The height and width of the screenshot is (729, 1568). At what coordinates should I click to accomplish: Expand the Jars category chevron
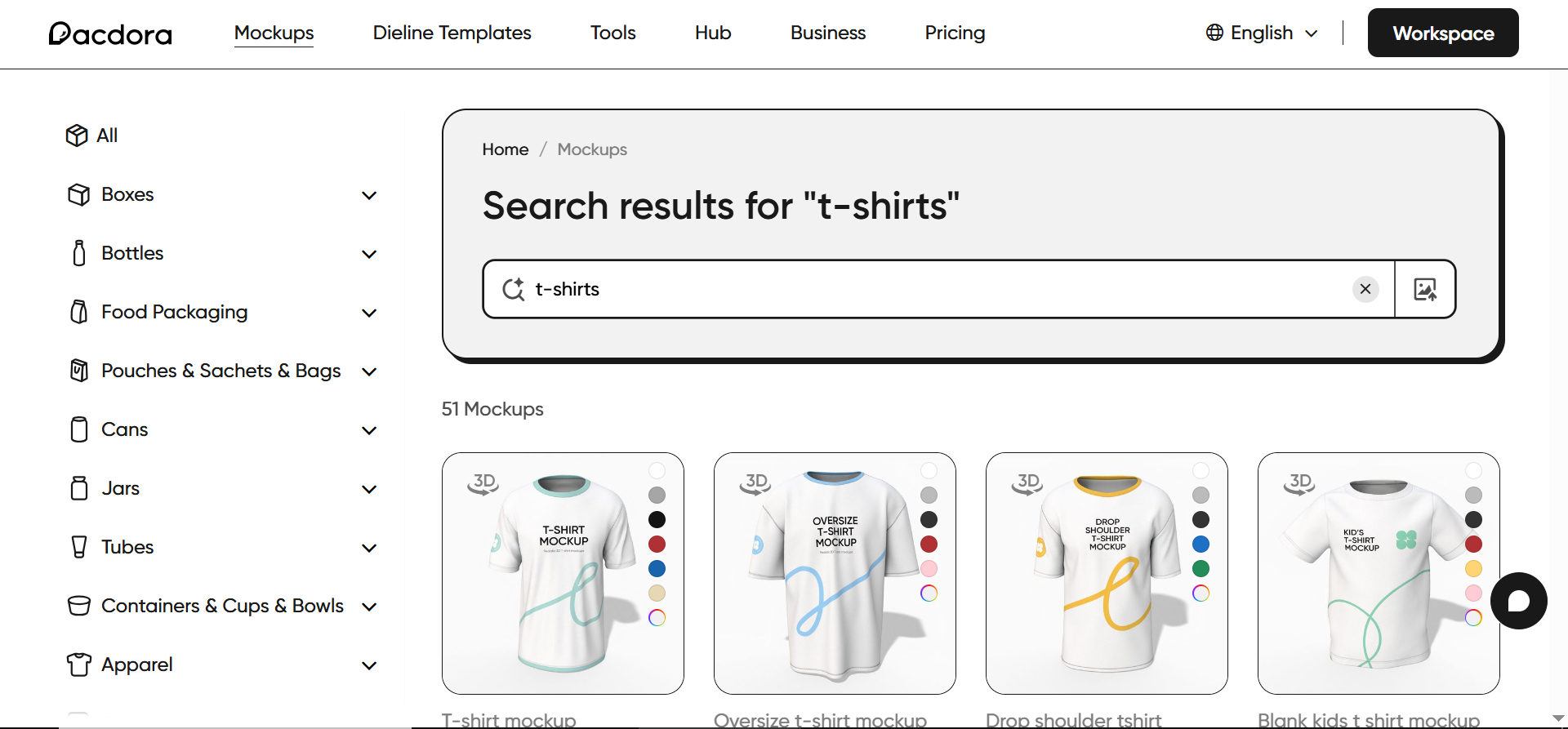pos(369,489)
